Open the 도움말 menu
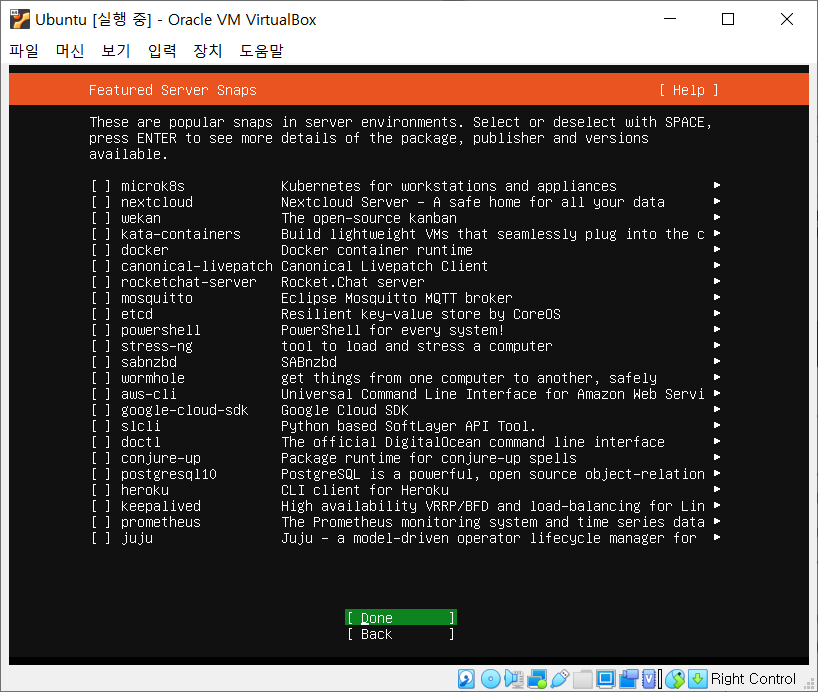Screen dimensions: 818x692 pyautogui.click(x=261, y=51)
